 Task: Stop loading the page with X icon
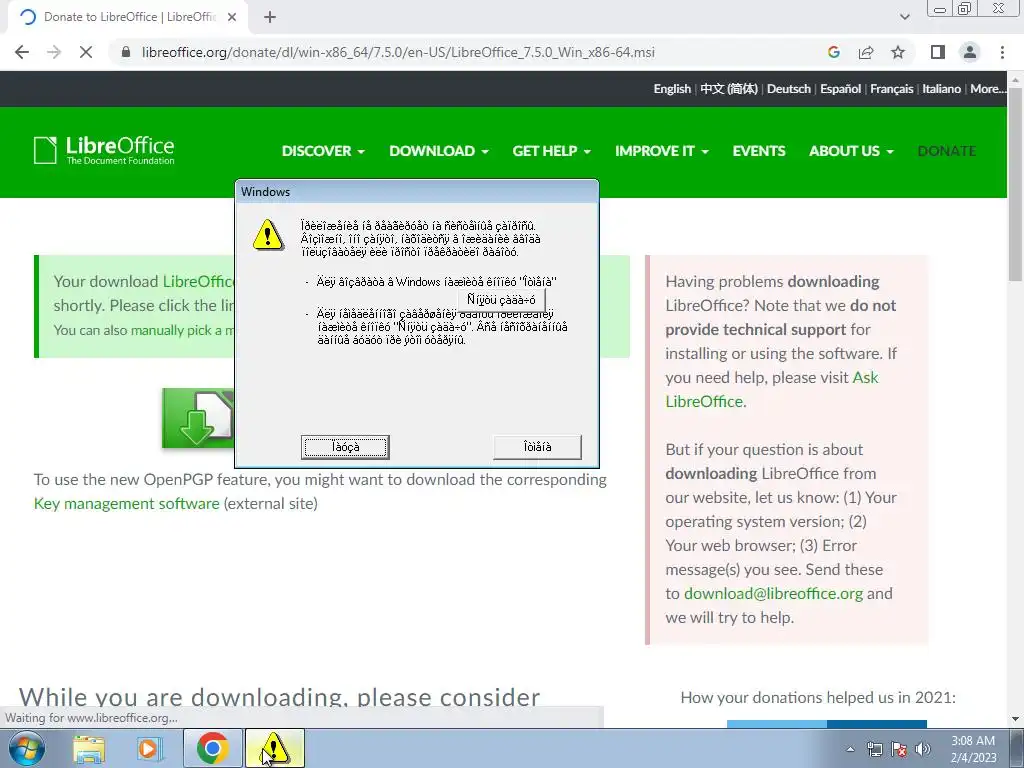click(86, 52)
